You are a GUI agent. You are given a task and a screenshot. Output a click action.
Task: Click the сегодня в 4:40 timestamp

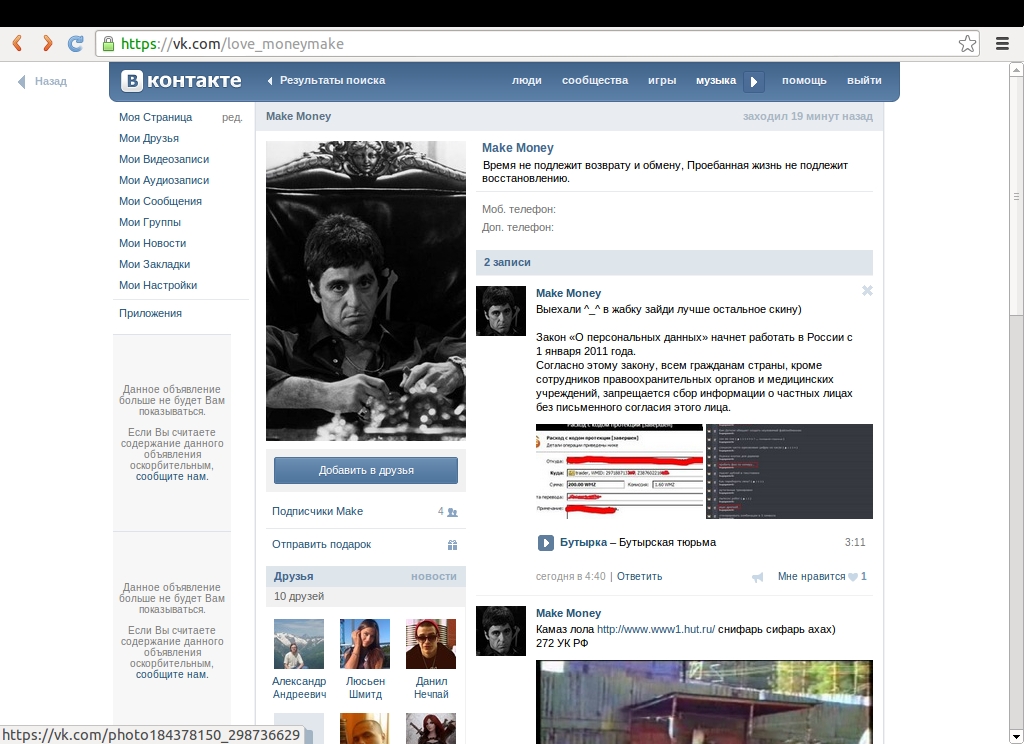pos(571,576)
